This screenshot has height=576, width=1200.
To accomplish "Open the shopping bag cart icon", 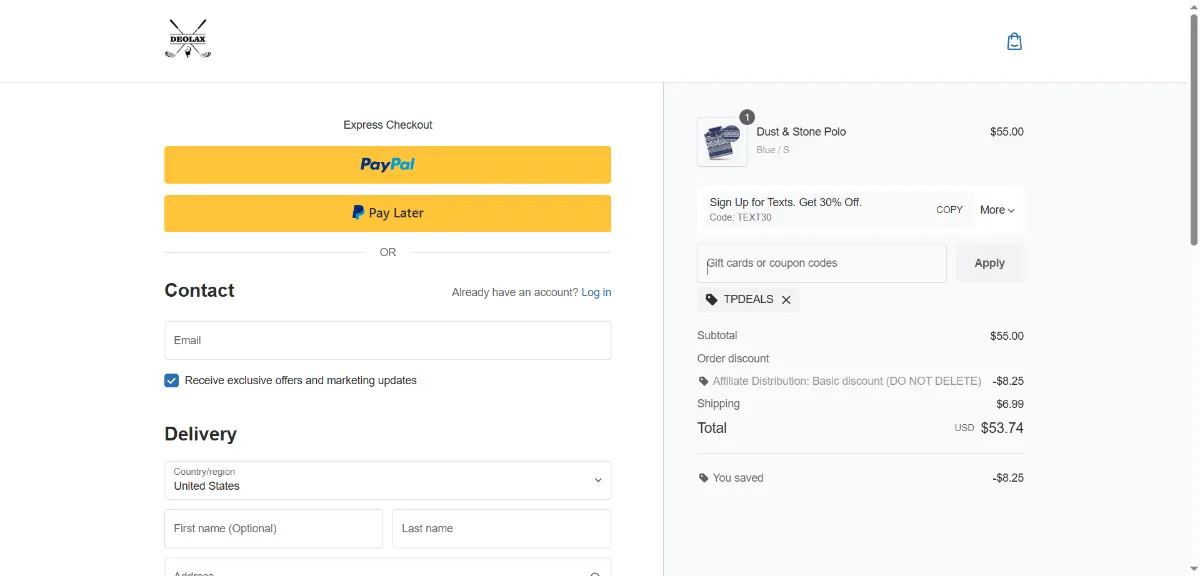I will coord(1014,42).
